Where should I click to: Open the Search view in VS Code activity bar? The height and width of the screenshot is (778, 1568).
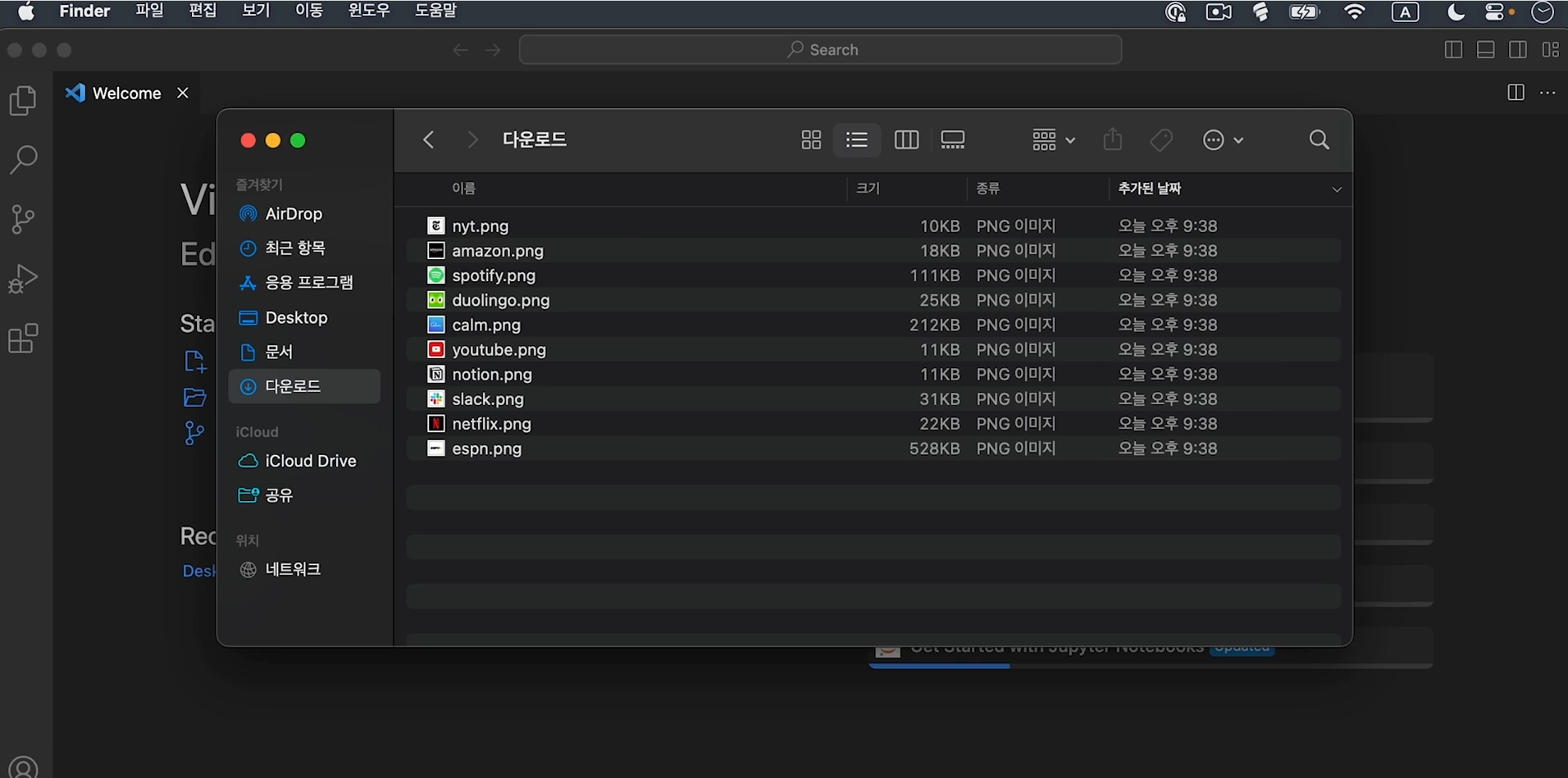pyautogui.click(x=23, y=159)
